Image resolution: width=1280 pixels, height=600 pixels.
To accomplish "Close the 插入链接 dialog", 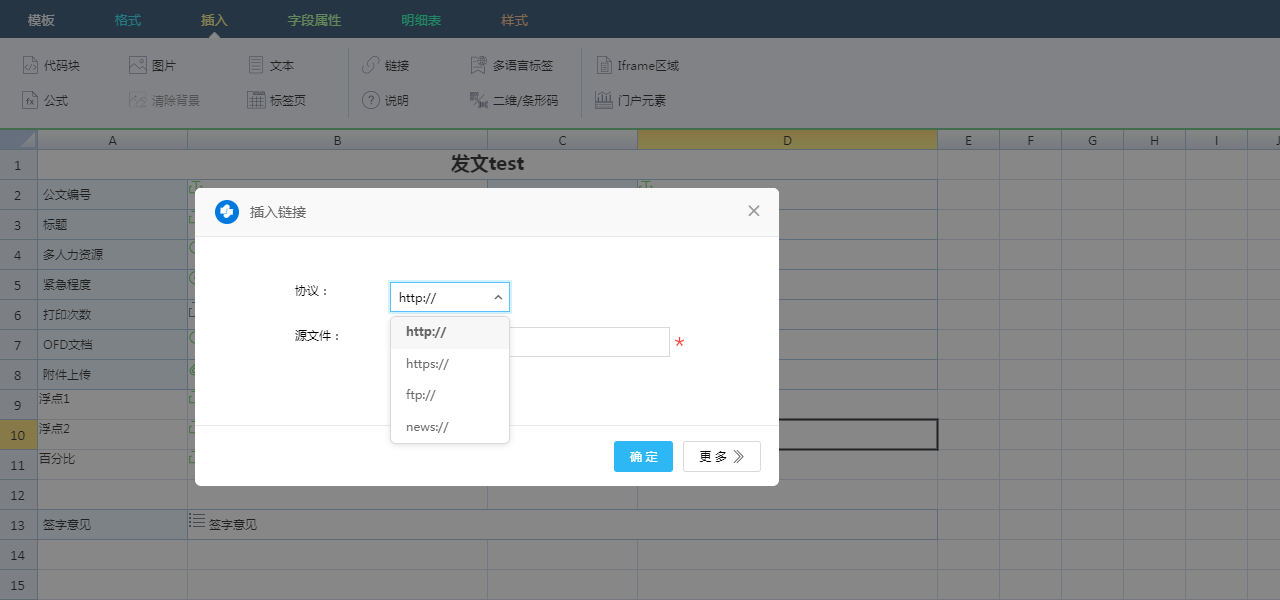I will pos(754,211).
